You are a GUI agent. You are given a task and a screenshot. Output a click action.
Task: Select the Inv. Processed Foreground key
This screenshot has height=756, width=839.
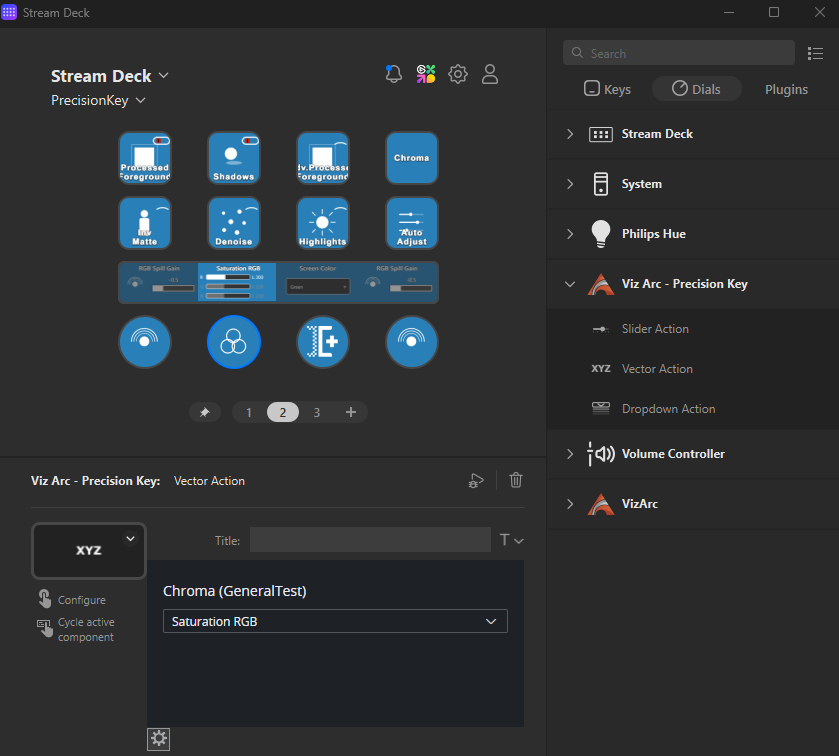323,158
